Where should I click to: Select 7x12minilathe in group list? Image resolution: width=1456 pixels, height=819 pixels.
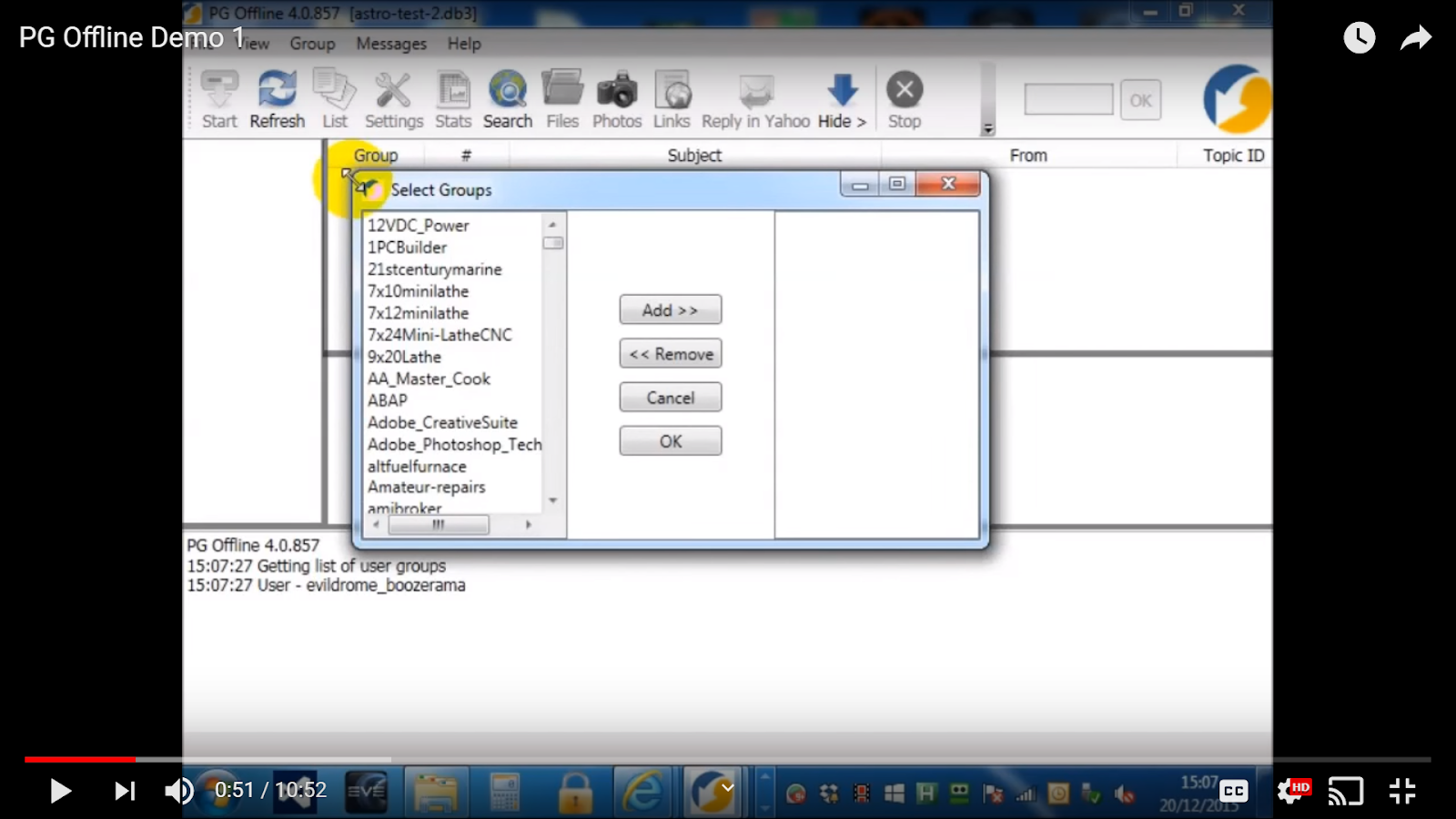click(419, 313)
